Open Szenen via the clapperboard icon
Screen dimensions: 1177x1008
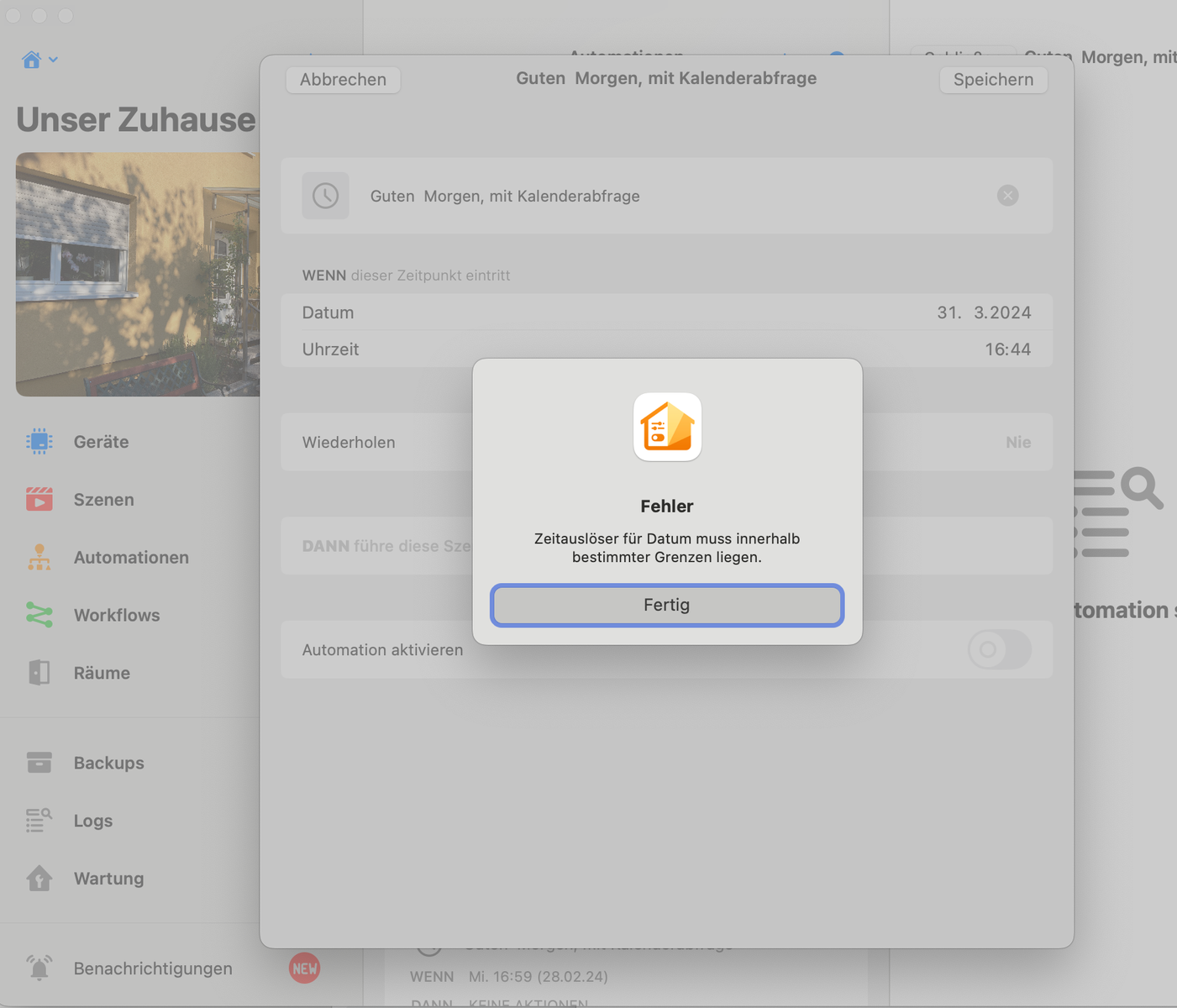[39, 499]
